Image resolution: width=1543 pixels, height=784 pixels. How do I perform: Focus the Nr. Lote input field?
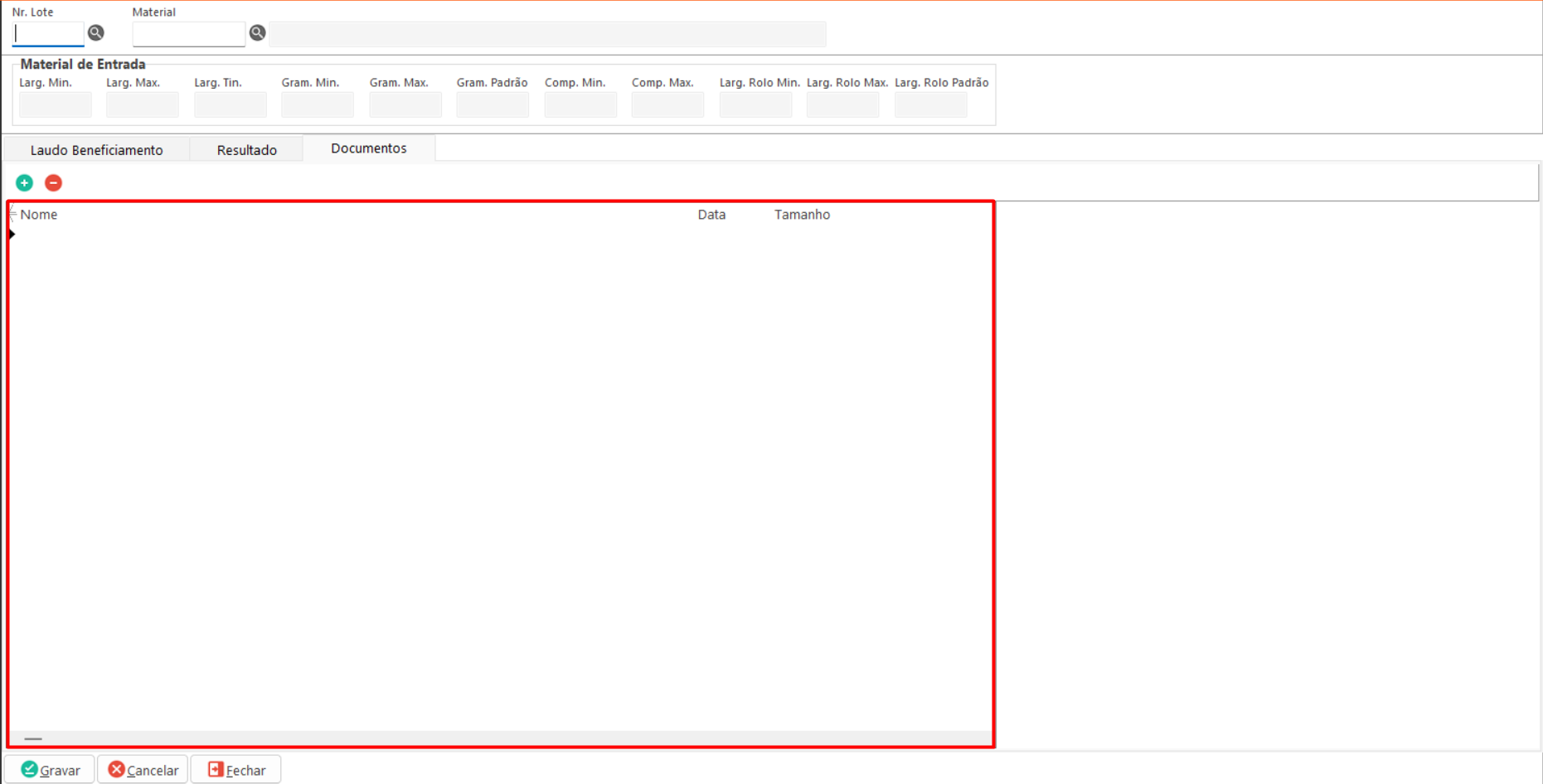[48, 34]
